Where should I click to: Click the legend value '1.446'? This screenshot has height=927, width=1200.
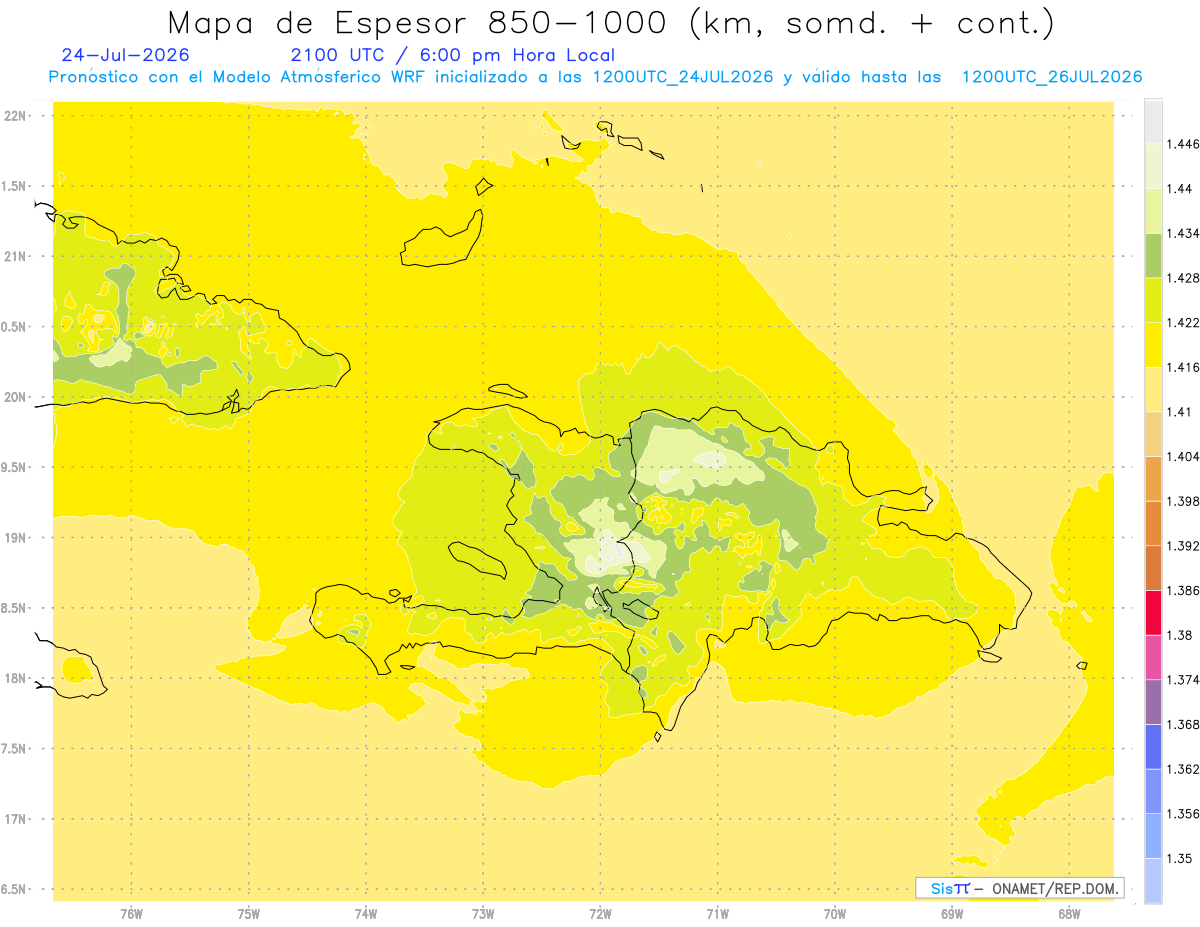coord(1183,144)
